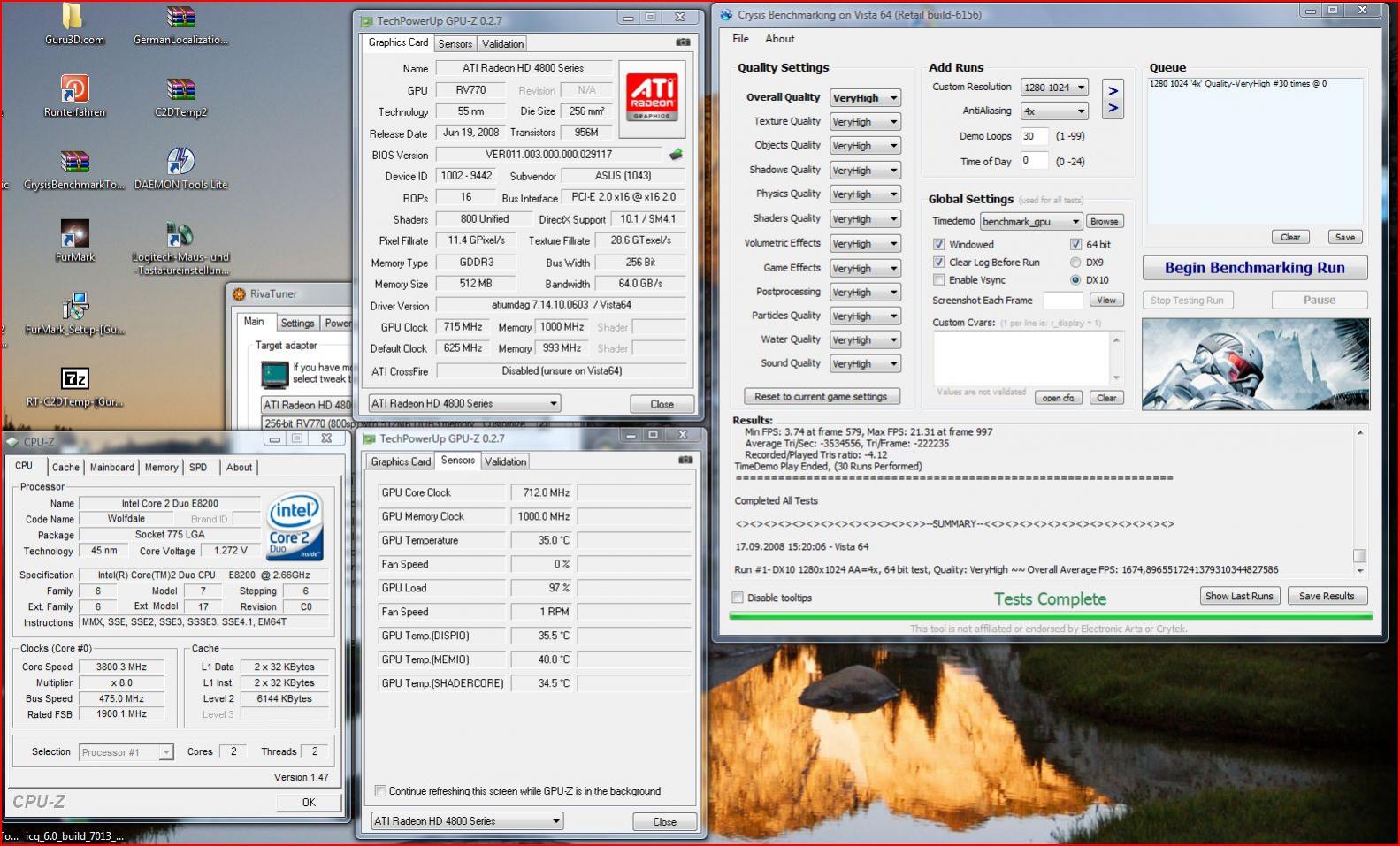Click the Demo Loops input field
This screenshot has width=1400, height=846.
coord(1034,136)
